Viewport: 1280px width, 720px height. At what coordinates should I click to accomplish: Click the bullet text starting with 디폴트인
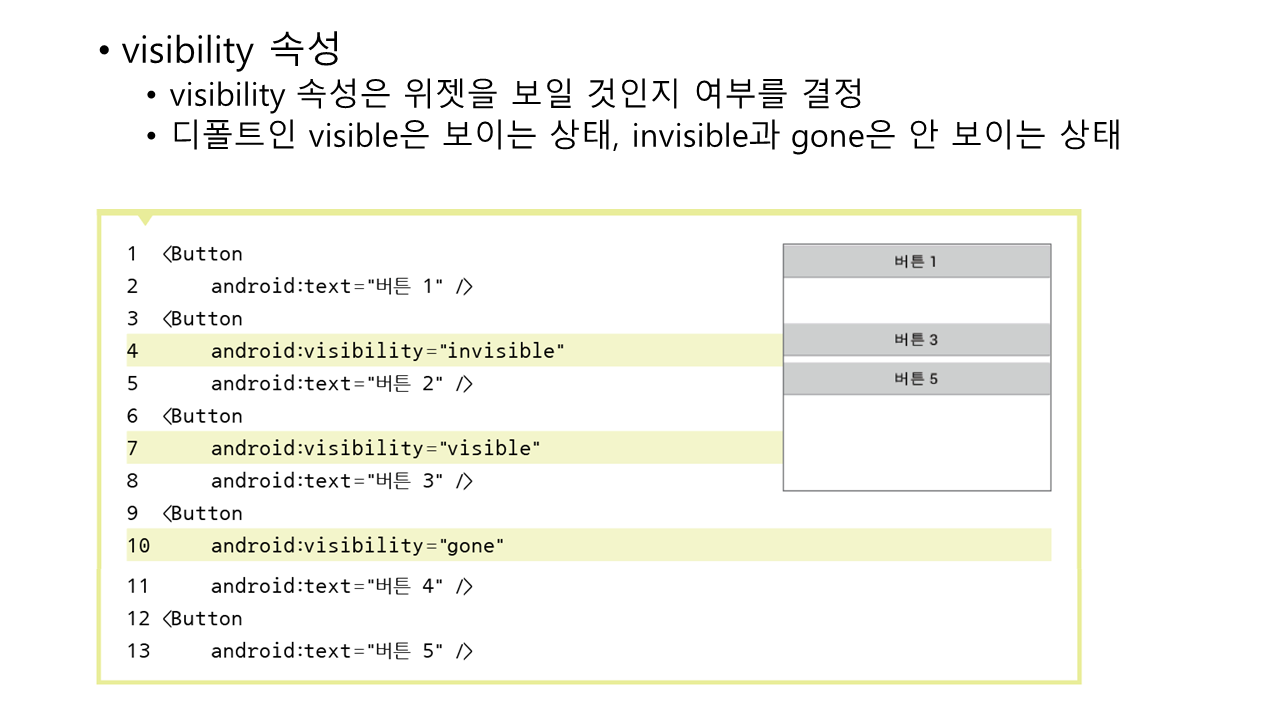(645, 136)
